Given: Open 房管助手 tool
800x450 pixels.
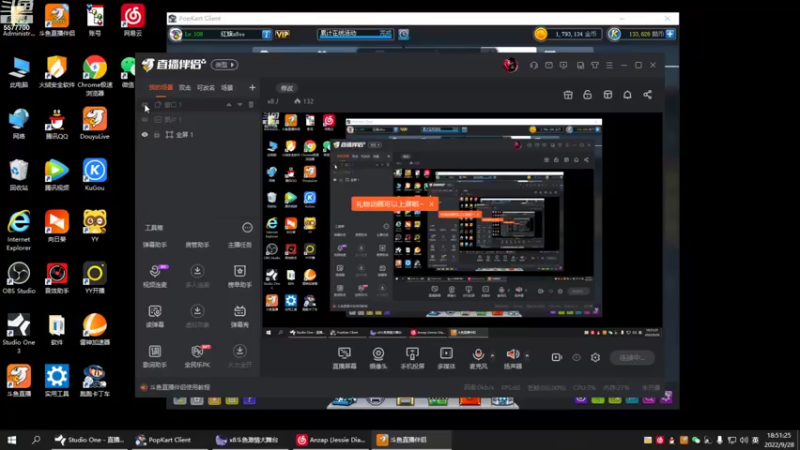Looking at the screenshot, I should (x=197, y=245).
